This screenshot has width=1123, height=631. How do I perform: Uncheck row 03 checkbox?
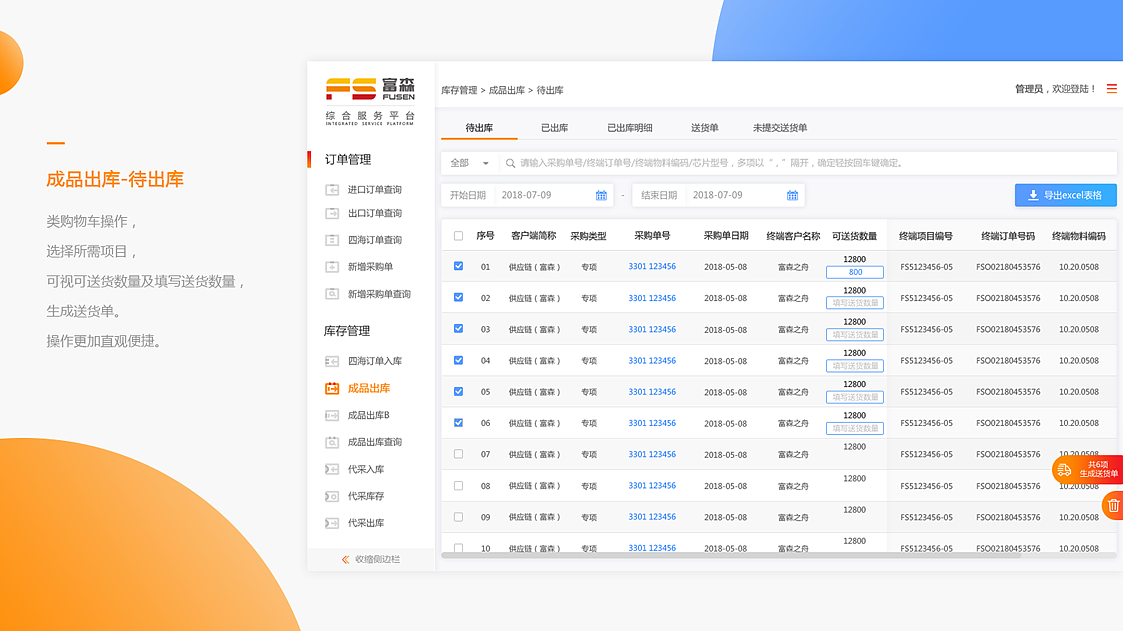pos(458,329)
